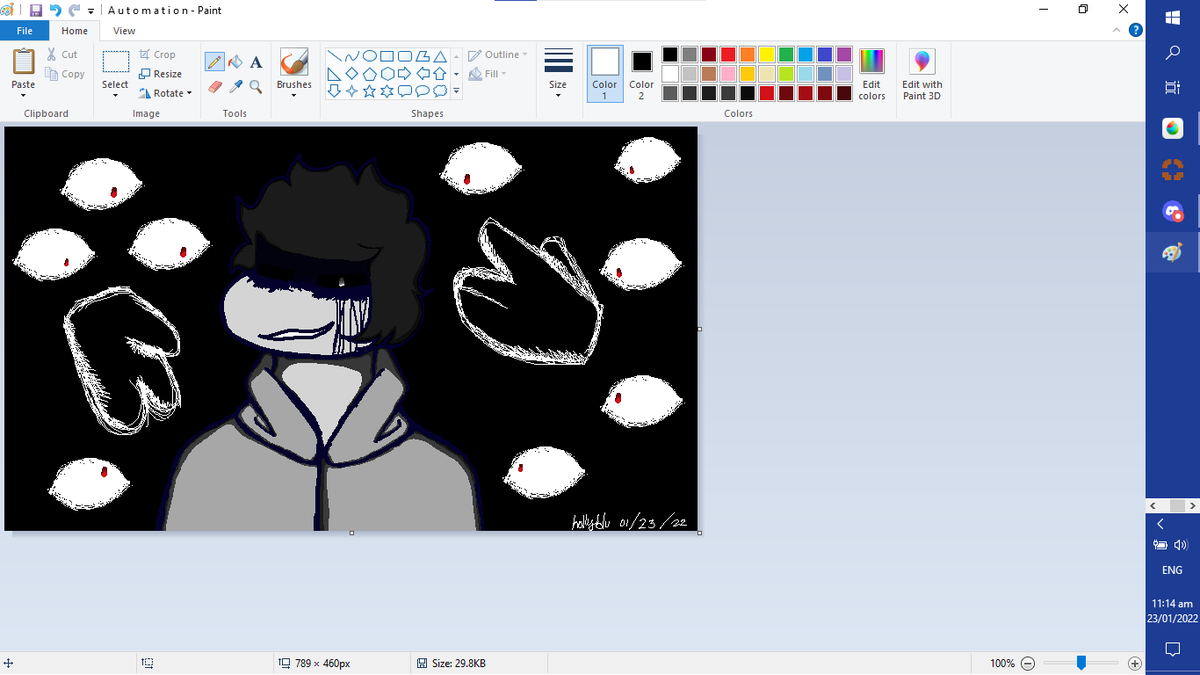Choose the Five-point star shape
This screenshot has height=675, width=1200.
click(x=370, y=91)
